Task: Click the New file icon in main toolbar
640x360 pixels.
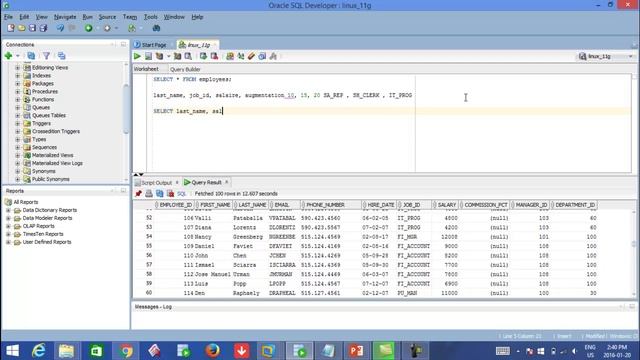Action: pyautogui.click(x=11, y=28)
